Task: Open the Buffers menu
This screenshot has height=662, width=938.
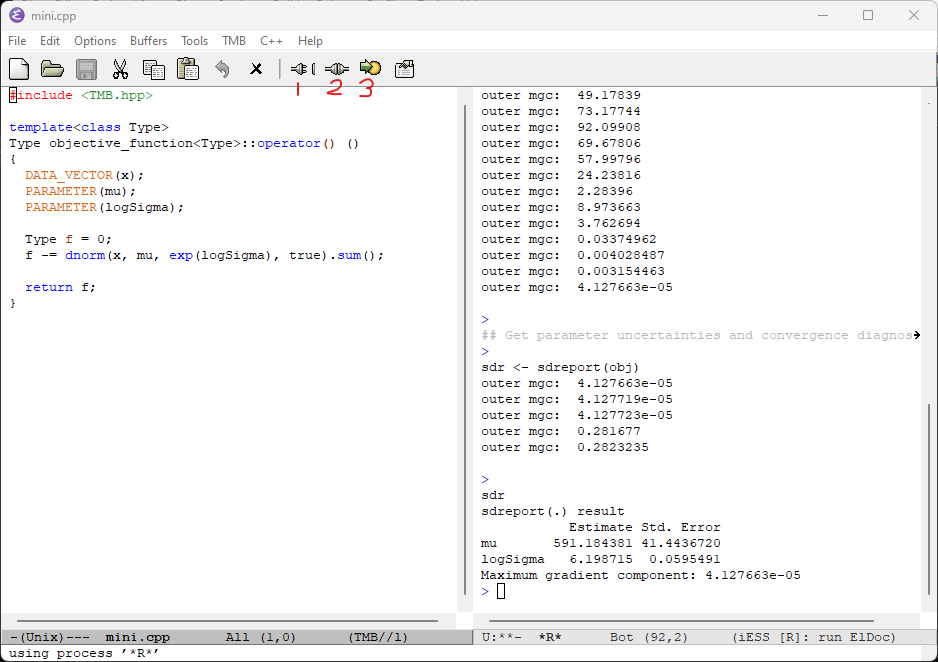Action: 149,41
